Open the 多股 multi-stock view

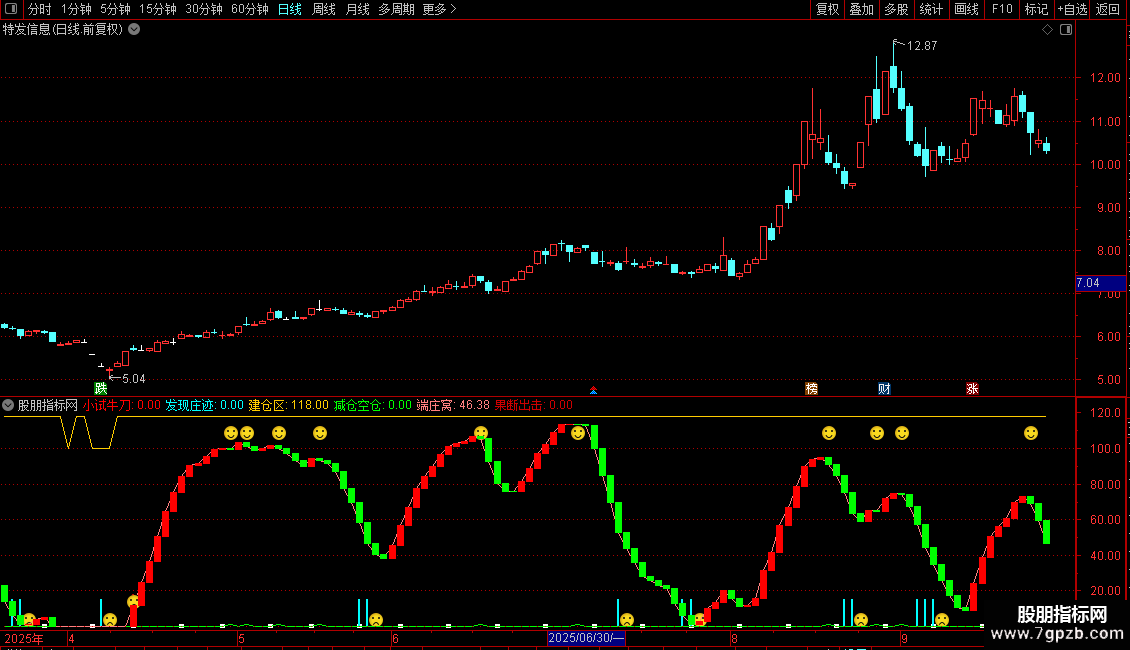[x=896, y=9]
